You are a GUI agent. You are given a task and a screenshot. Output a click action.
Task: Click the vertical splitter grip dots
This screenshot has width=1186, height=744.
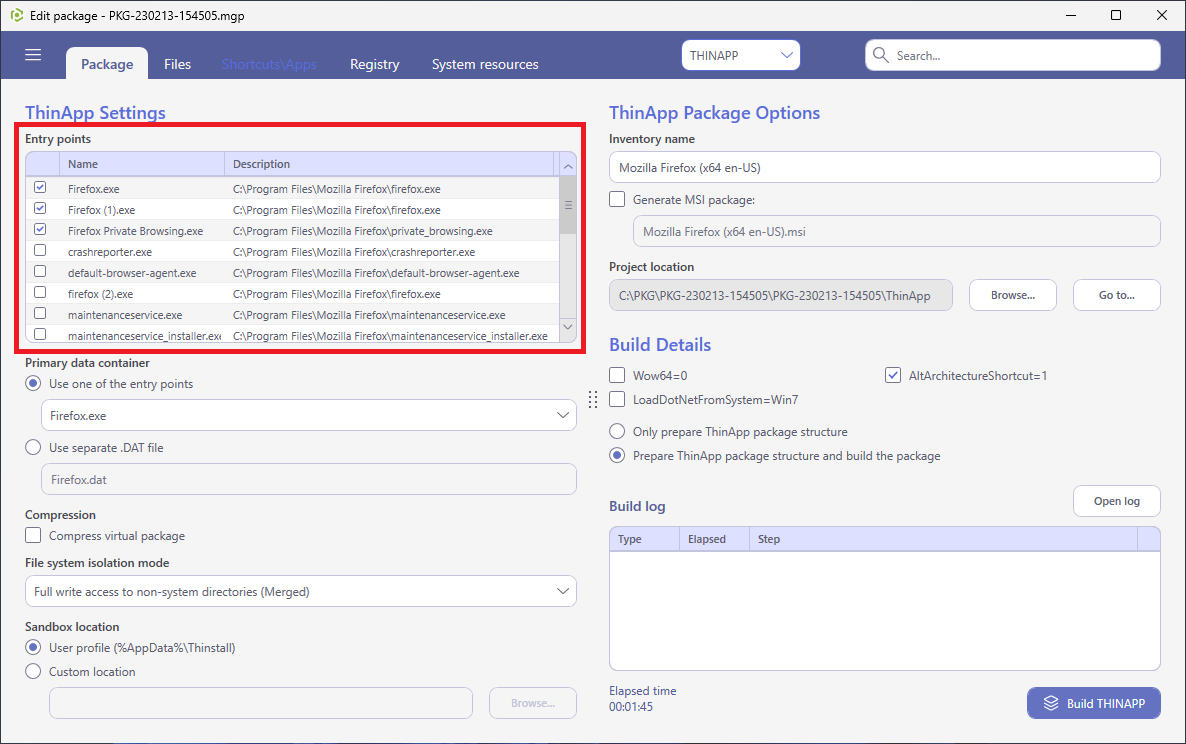click(593, 399)
